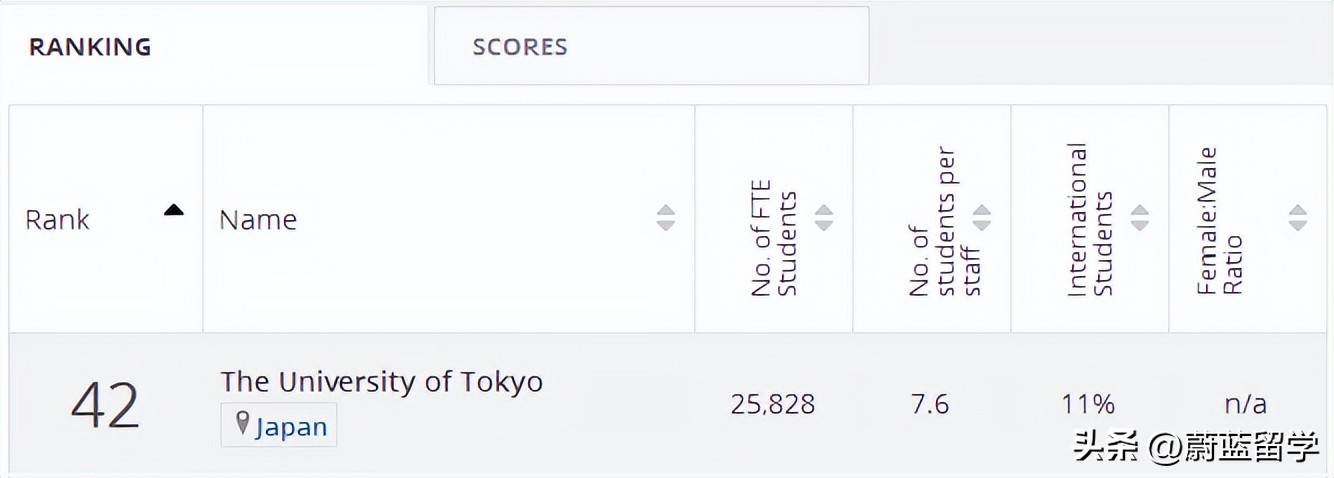Sort by Female:Male Ratio arrows
The width and height of the screenshot is (1334, 478).
1298,218
